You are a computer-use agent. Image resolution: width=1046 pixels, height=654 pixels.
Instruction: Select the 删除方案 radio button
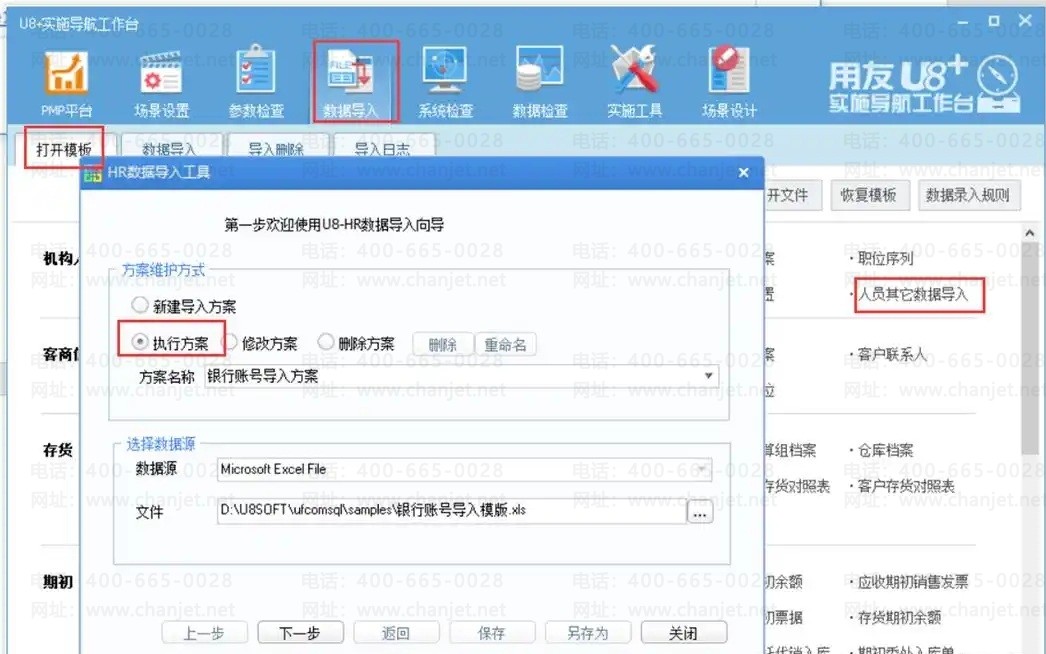click(325, 343)
